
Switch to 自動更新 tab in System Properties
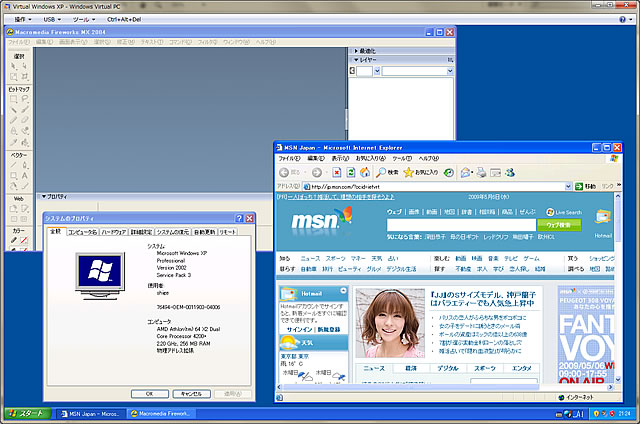coord(204,232)
